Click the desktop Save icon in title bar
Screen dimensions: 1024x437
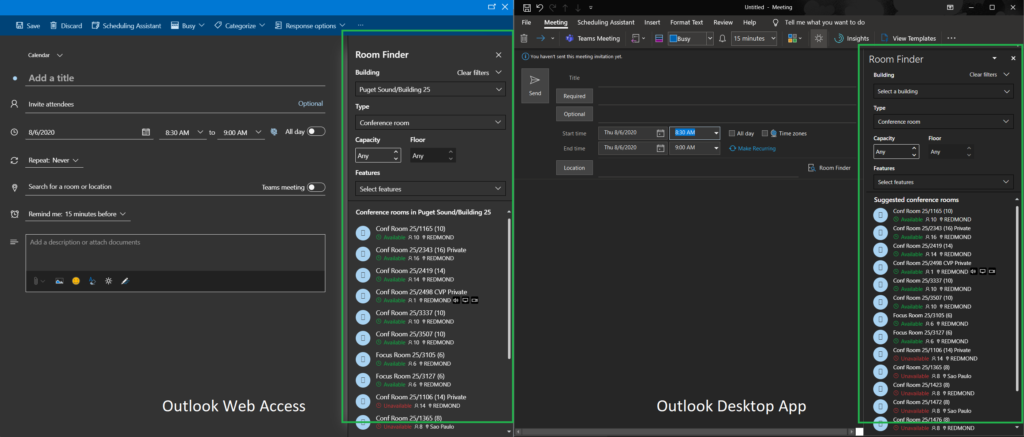pyautogui.click(x=526, y=7)
